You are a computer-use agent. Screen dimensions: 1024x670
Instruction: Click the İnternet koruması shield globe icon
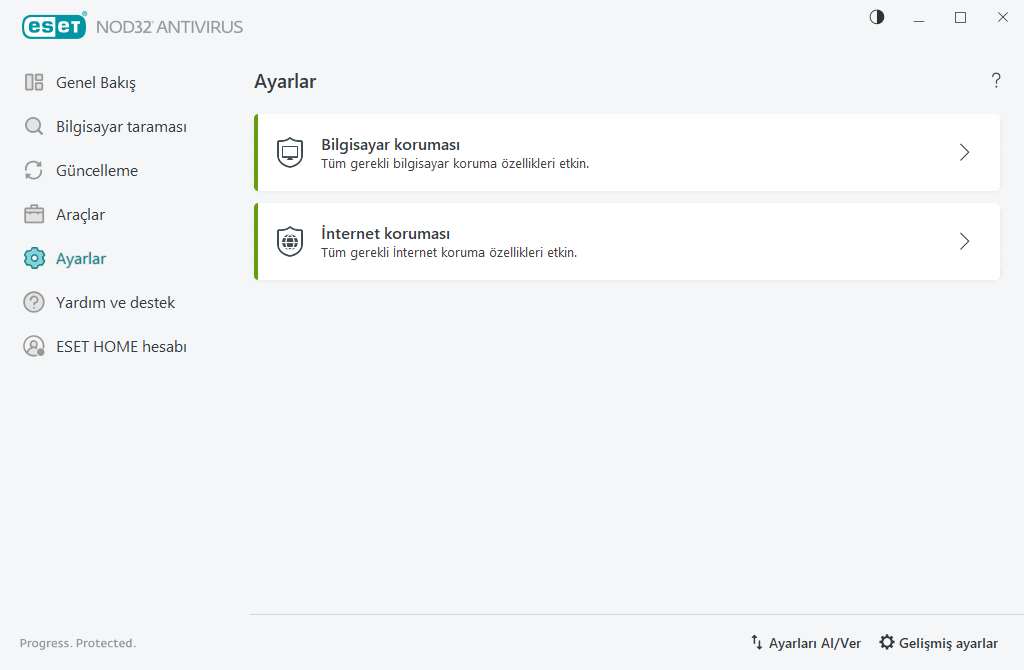(x=290, y=242)
